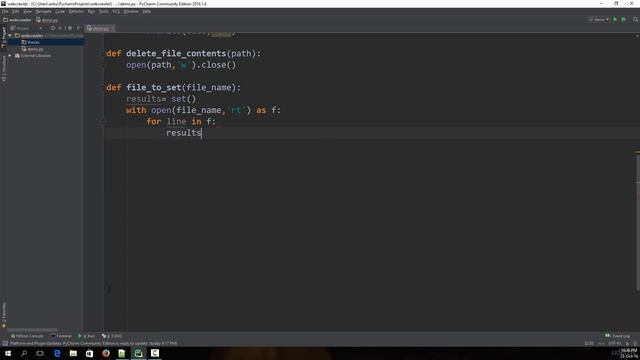640x360 pixels.
Task: Click the taskbar clock and date
Action: tap(629, 353)
